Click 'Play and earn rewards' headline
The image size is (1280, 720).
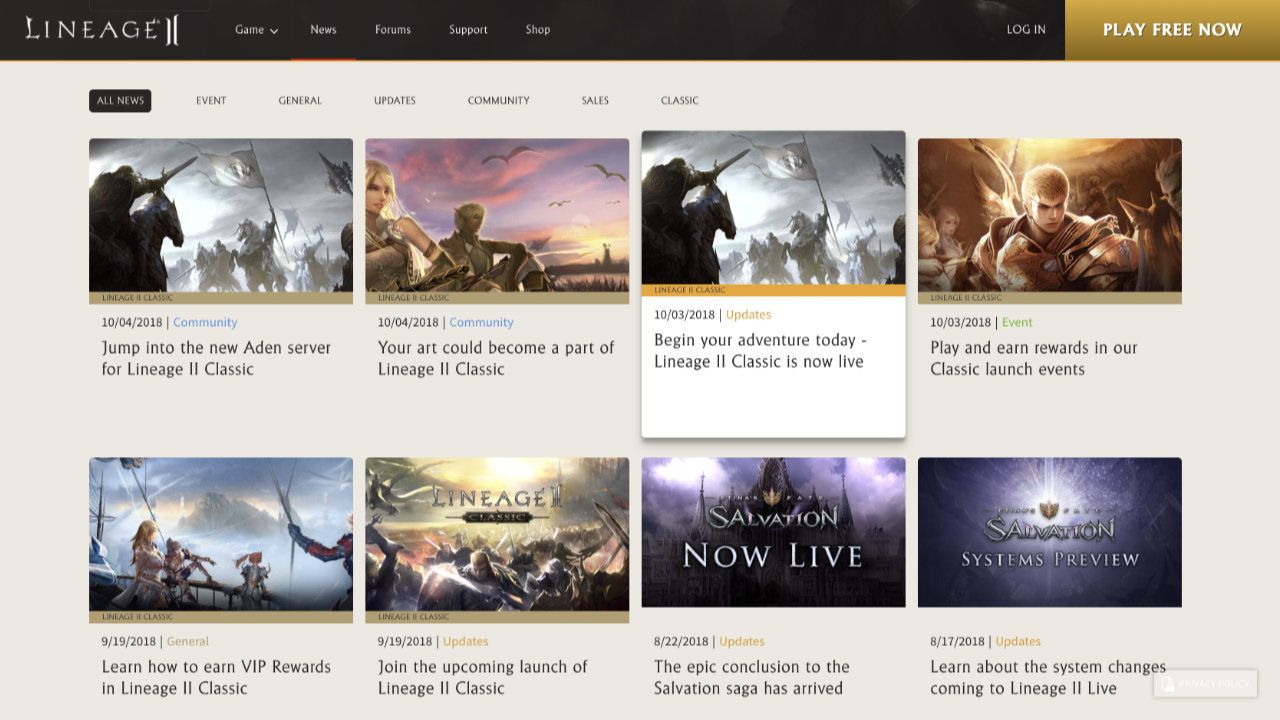(x=1034, y=358)
